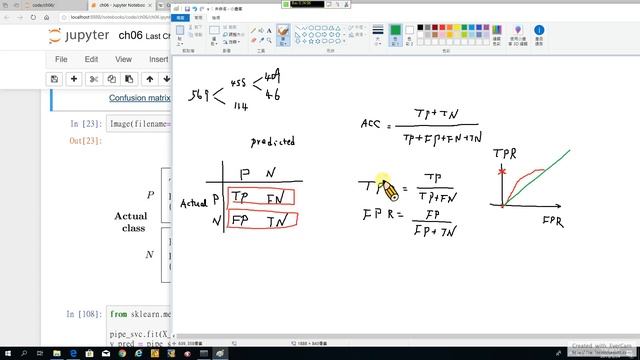
Task: Click Jupyter paste cells below icon
Action: point(129,79)
